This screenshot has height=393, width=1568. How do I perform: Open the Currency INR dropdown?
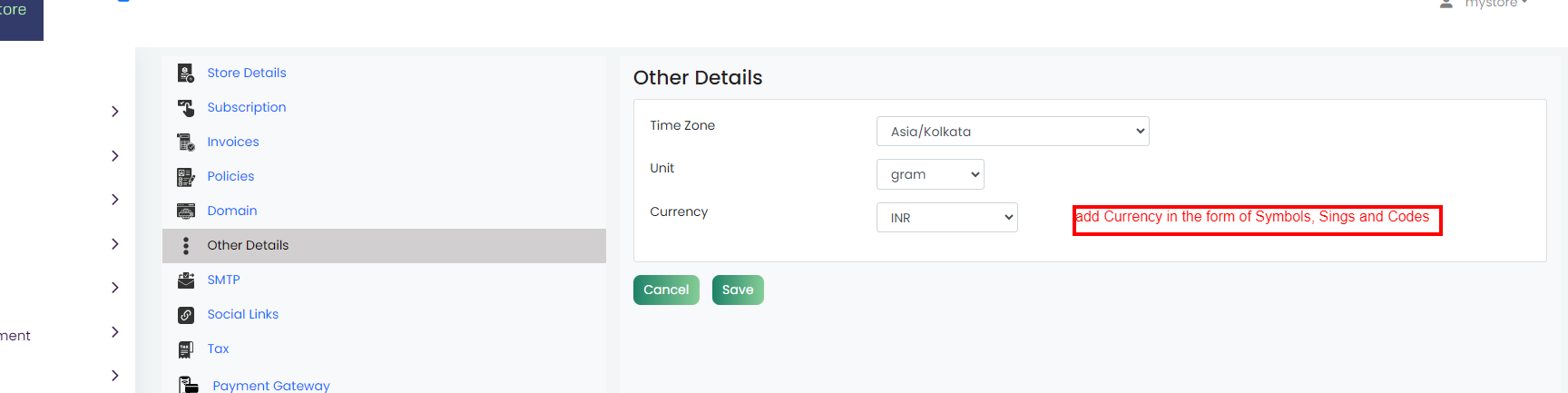[x=946, y=218]
